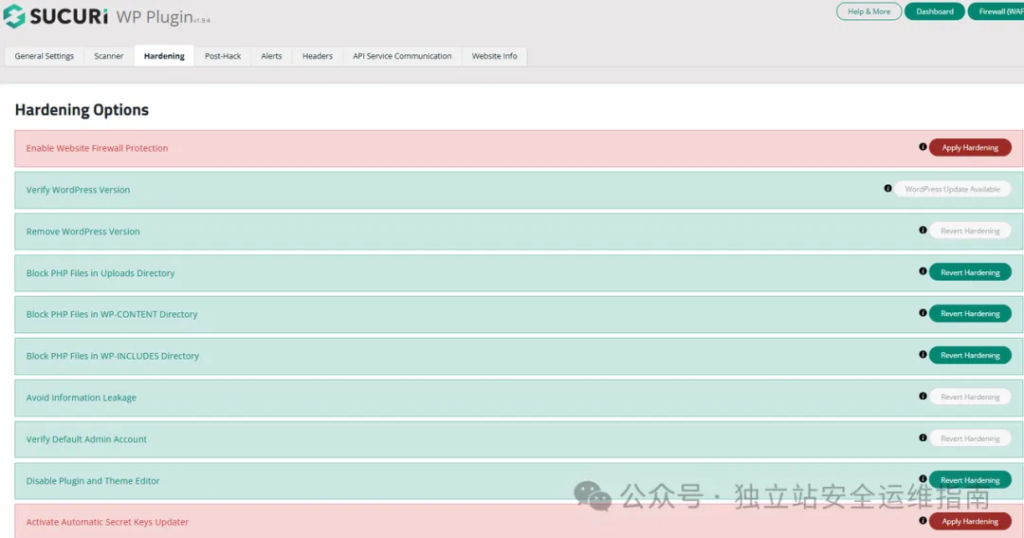Viewport: 1024px width, 538px height.
Task: Click 'Disable Plugin and Theme Editor' text
Action: click(x=93, y=481)
